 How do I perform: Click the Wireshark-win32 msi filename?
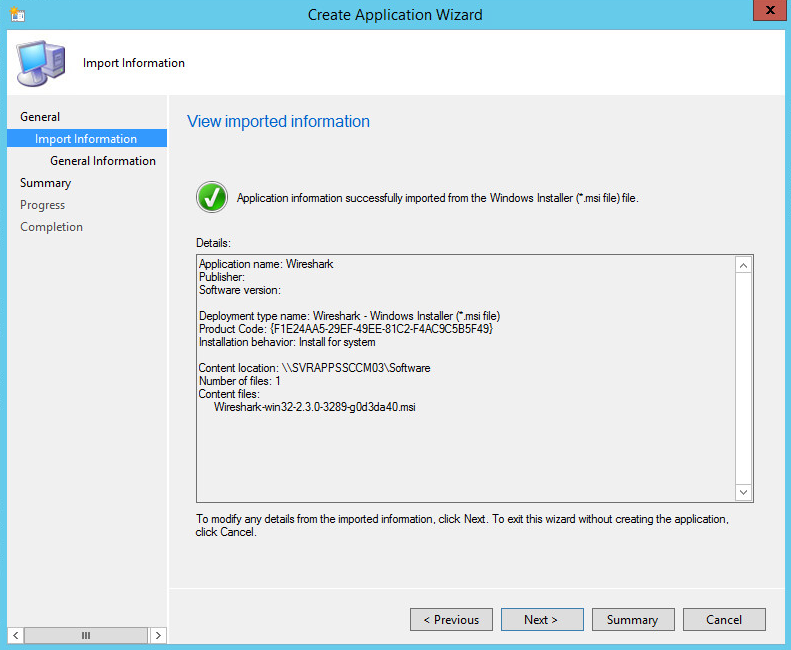pos(315,407)
